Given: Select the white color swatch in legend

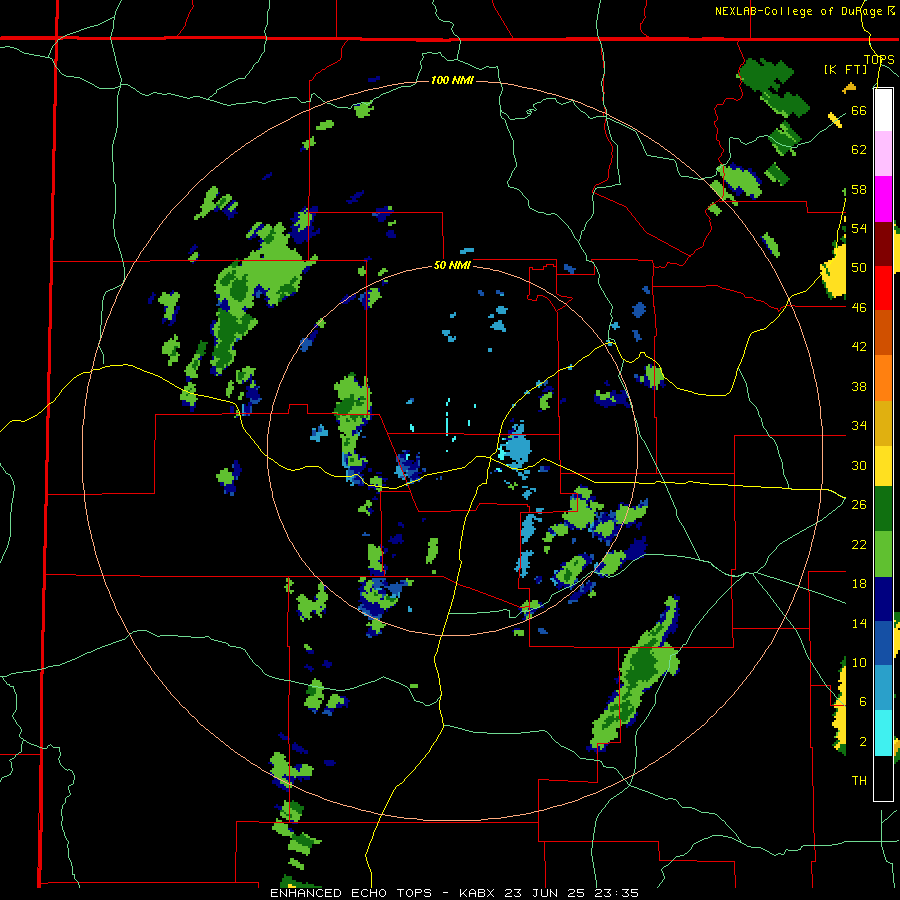Looking at the screenshot, I should click(883, 110).
